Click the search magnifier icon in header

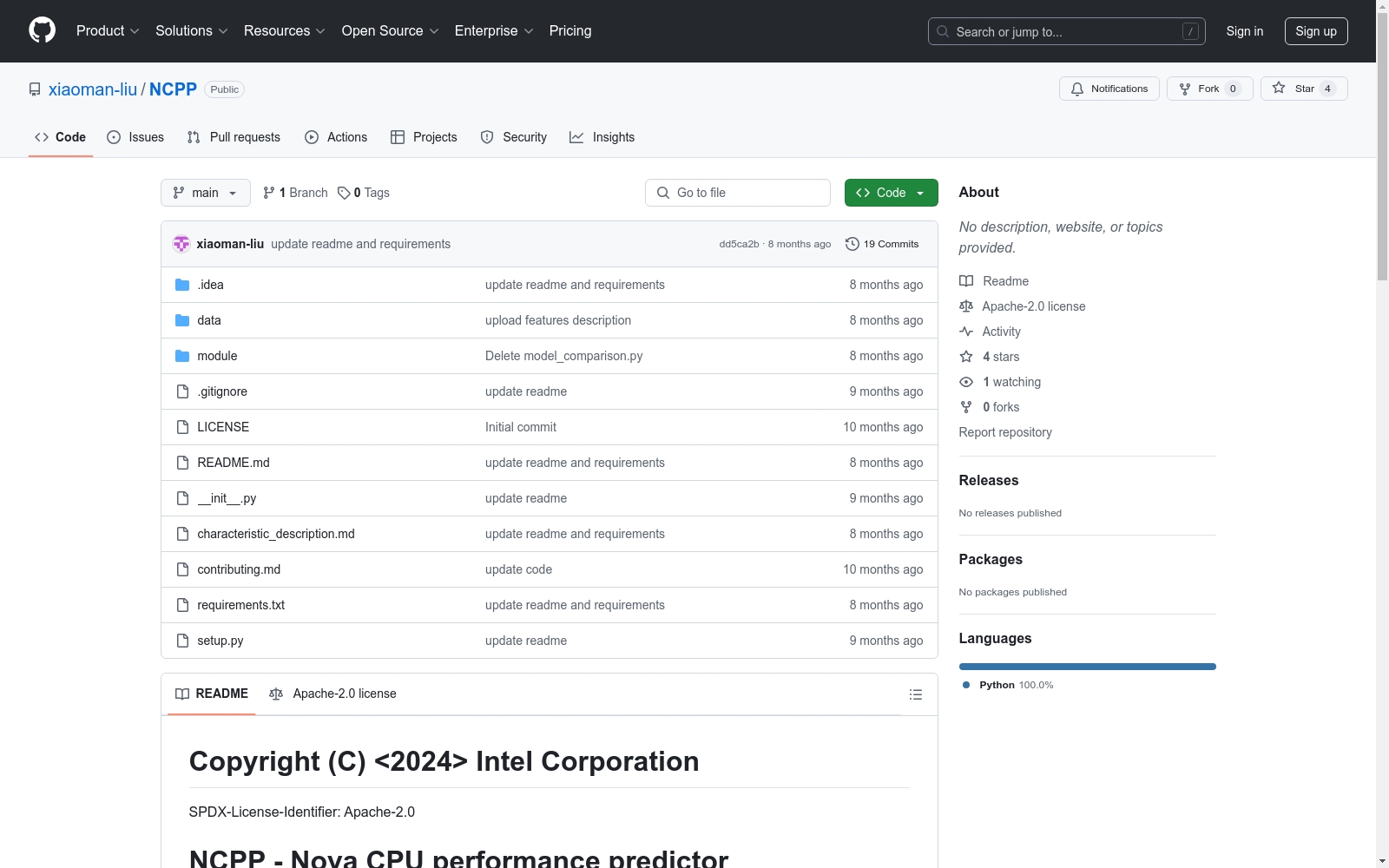tap(943, 31)
